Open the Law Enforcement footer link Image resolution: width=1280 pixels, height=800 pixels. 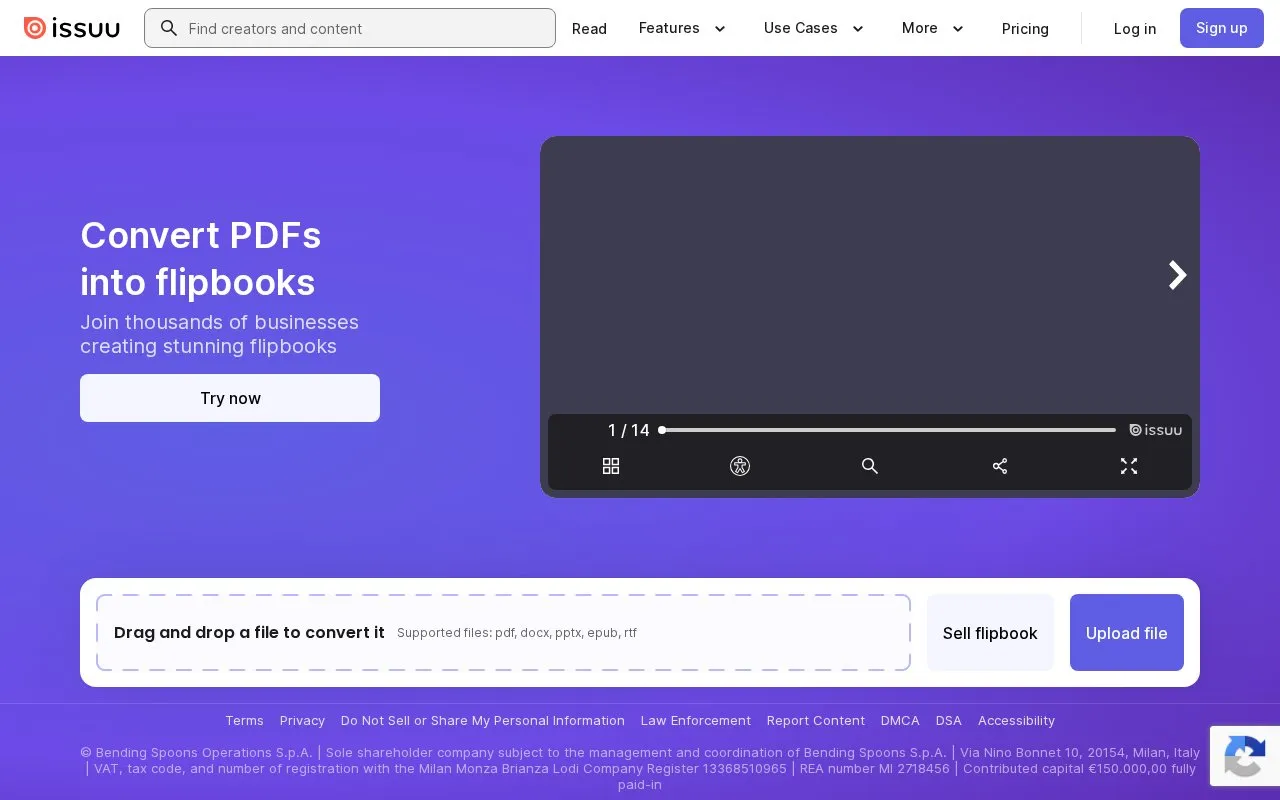coord(696,721)
